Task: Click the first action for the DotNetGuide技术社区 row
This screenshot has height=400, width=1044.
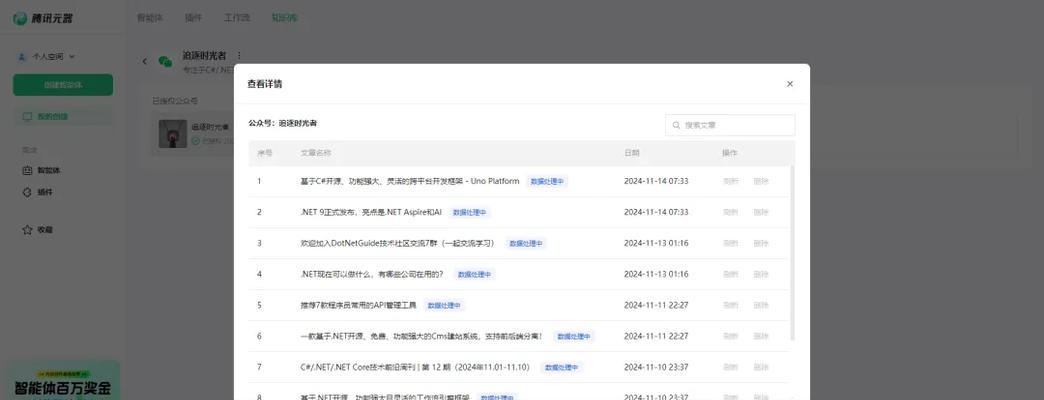Action: pyautogui.click(x=730, y=243)
